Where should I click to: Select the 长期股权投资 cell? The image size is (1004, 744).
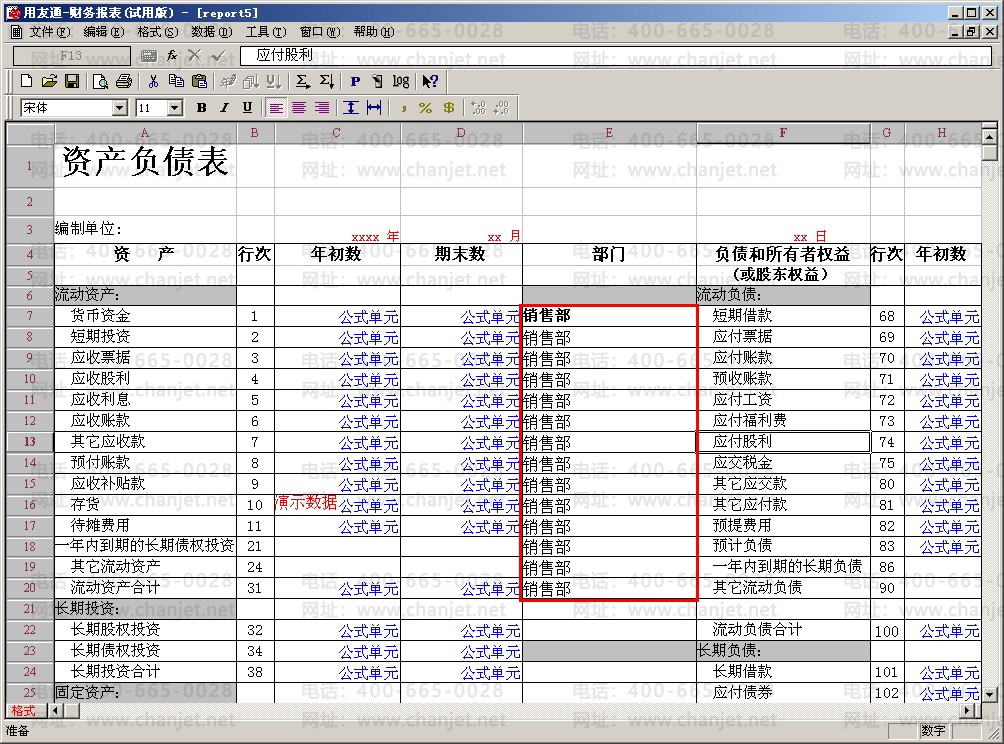pyautogui.click(x=145, y=630)
